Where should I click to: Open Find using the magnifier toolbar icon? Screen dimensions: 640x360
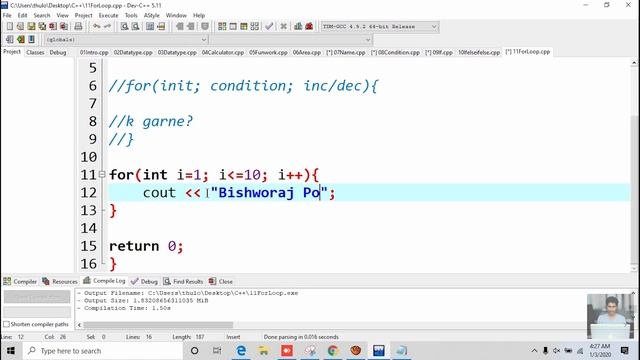[x=124, y=27]
